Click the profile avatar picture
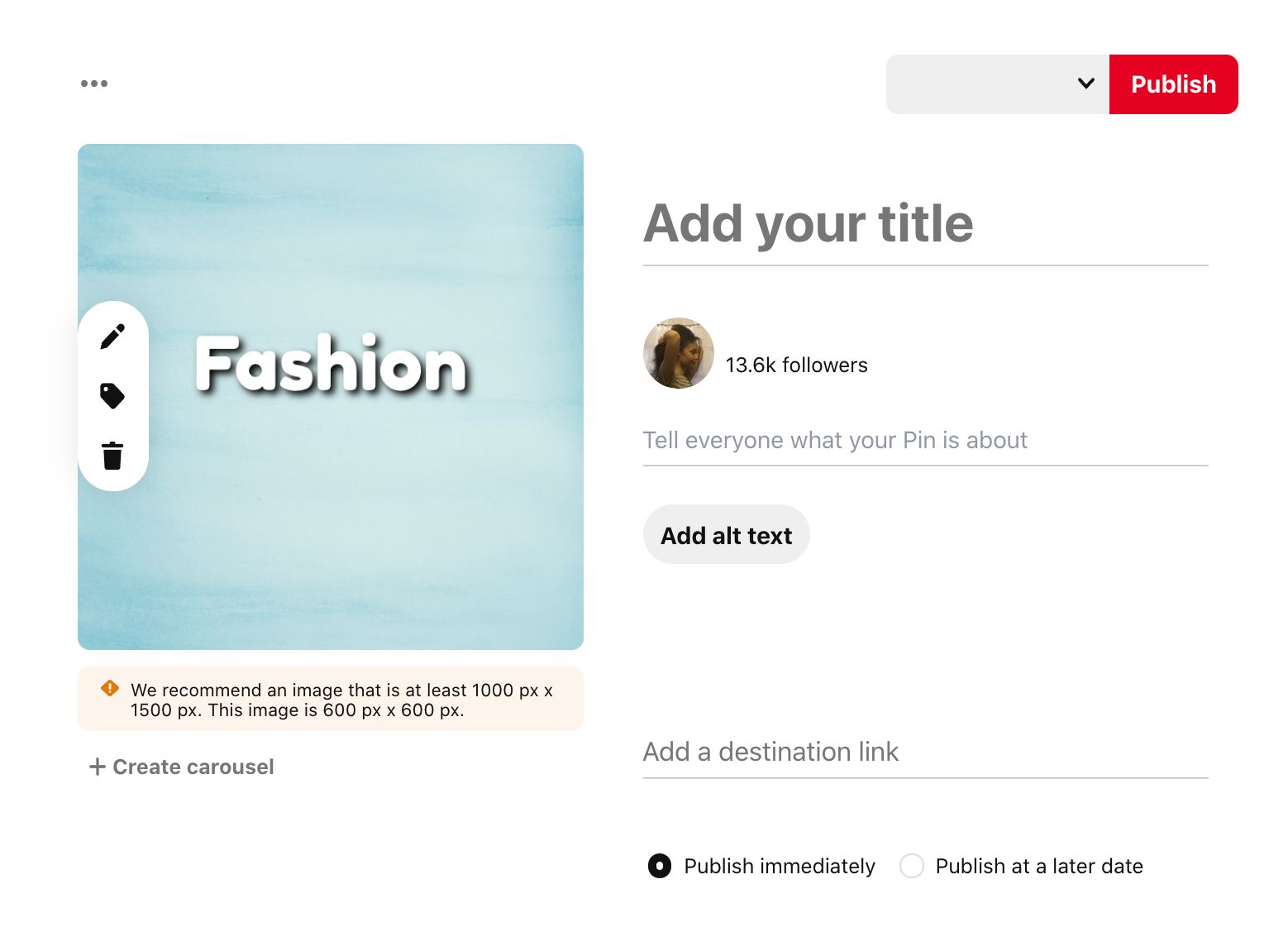1288x951 pixels. pos(678,353)
